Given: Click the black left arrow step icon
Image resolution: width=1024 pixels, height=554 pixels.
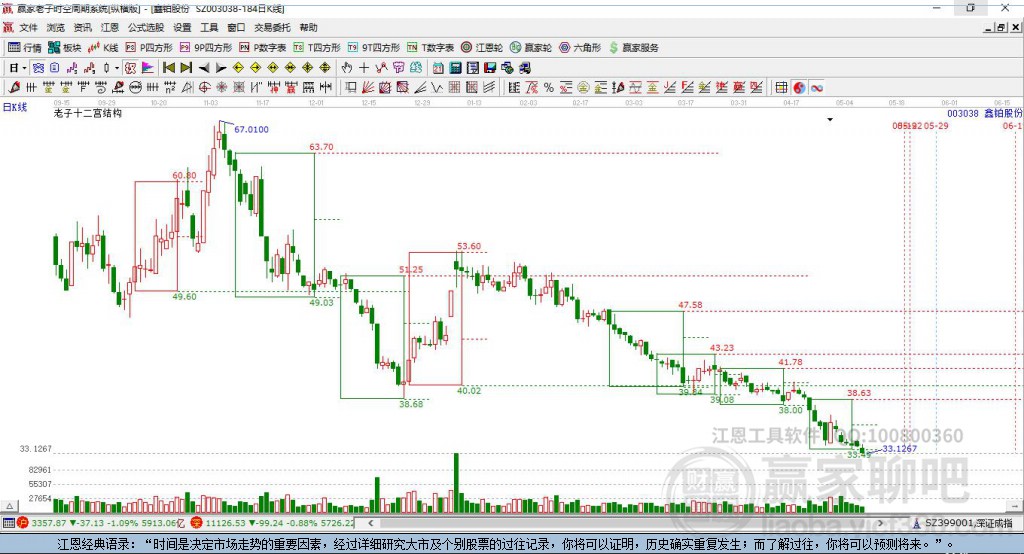Looking at the screenshot, I should pos(204,68).
